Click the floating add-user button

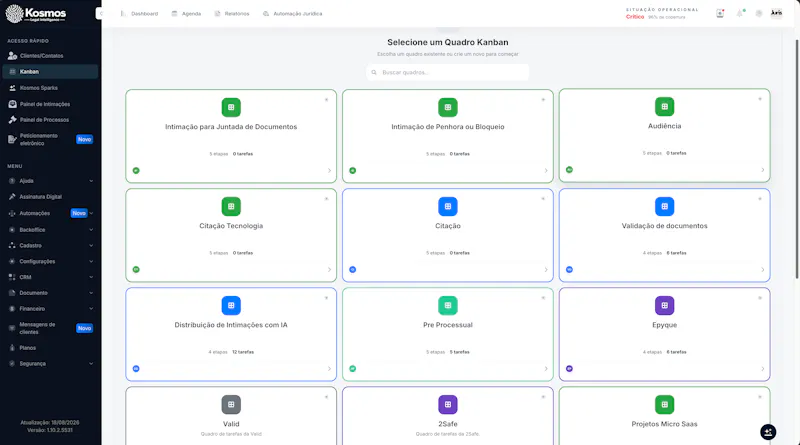(768, 432)
